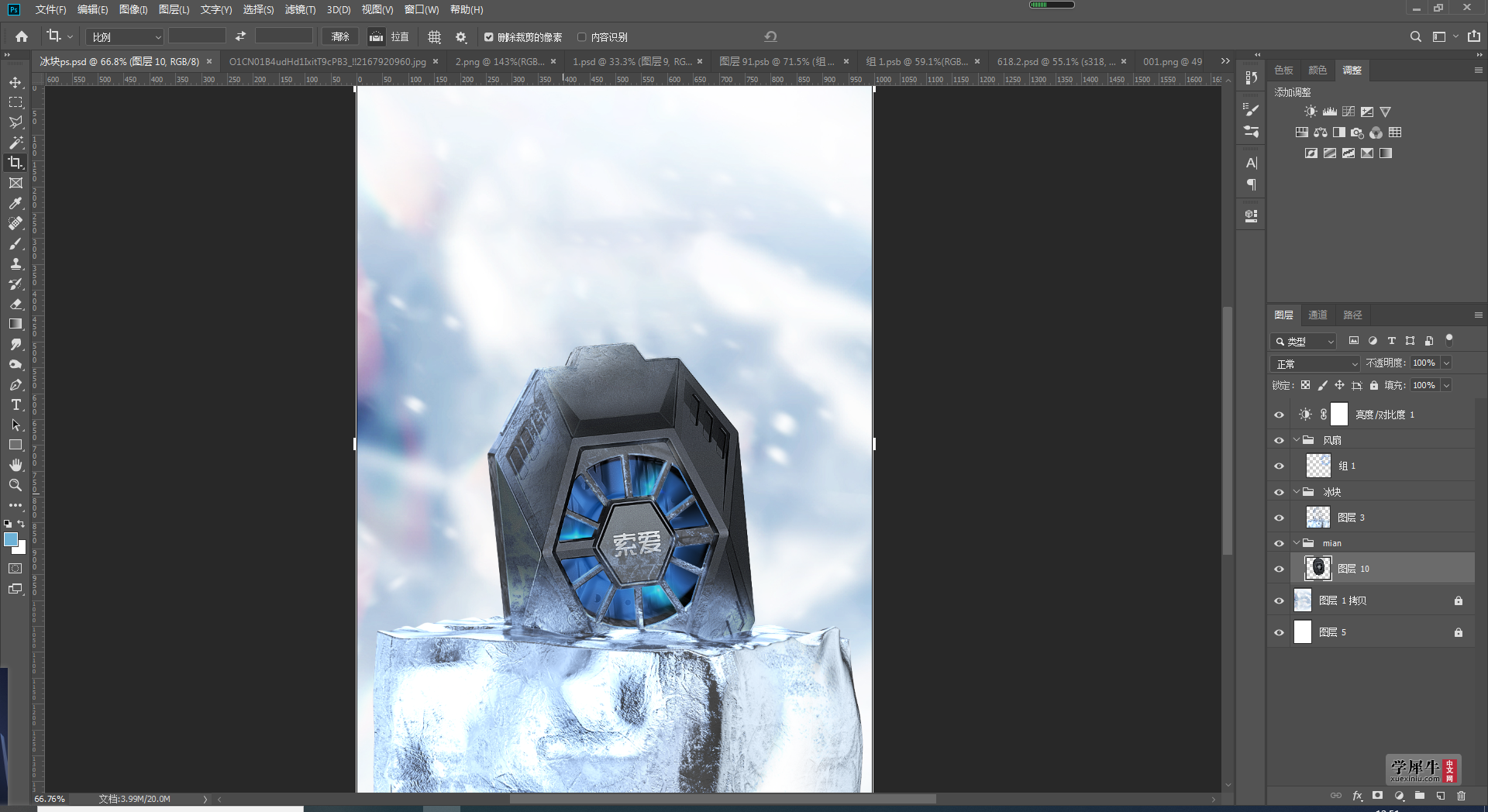
Task: Add layer style with fx icon
Action: [1357, 796]
